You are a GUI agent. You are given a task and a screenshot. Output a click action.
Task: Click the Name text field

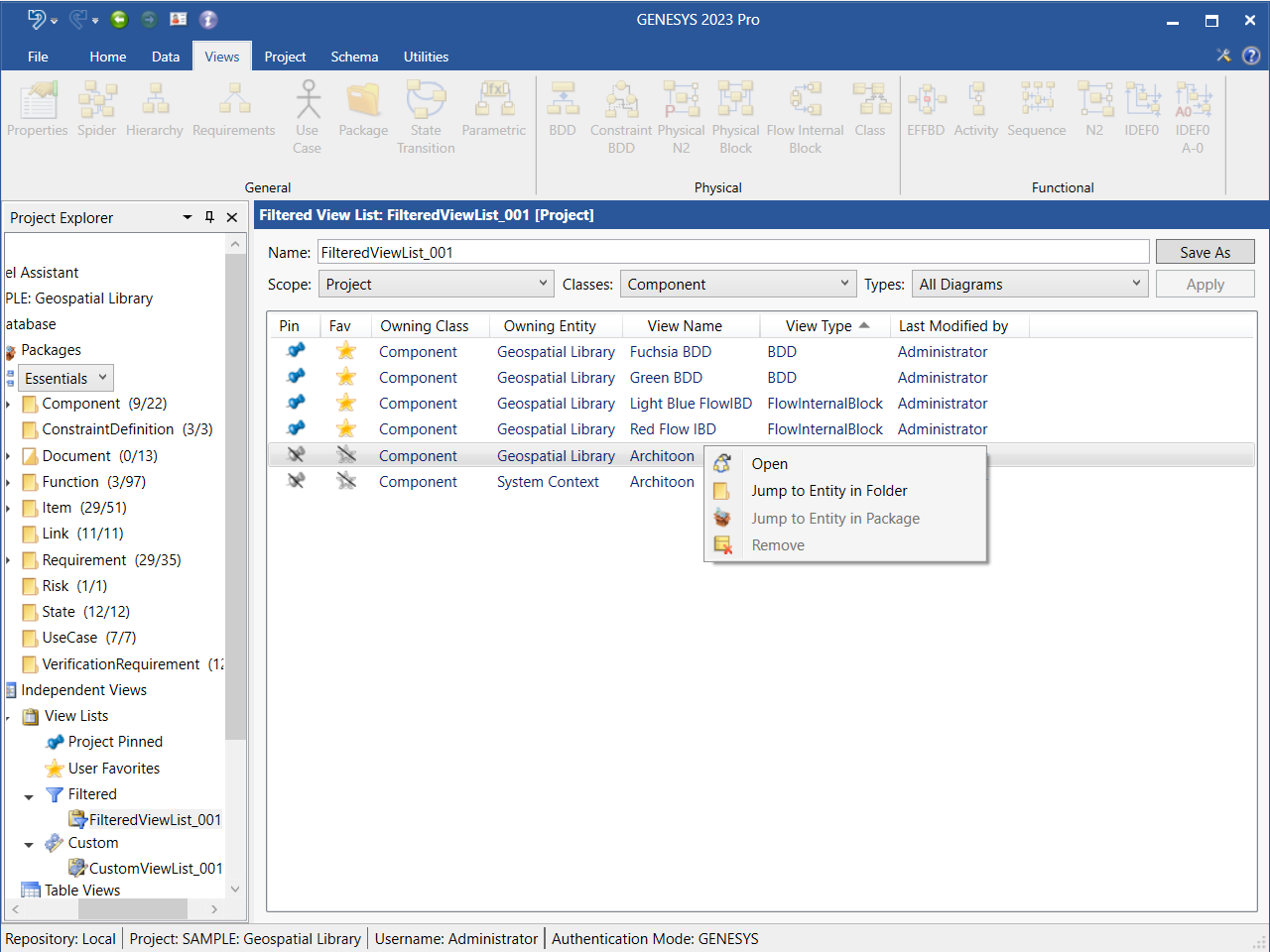(x=732, y=252)
